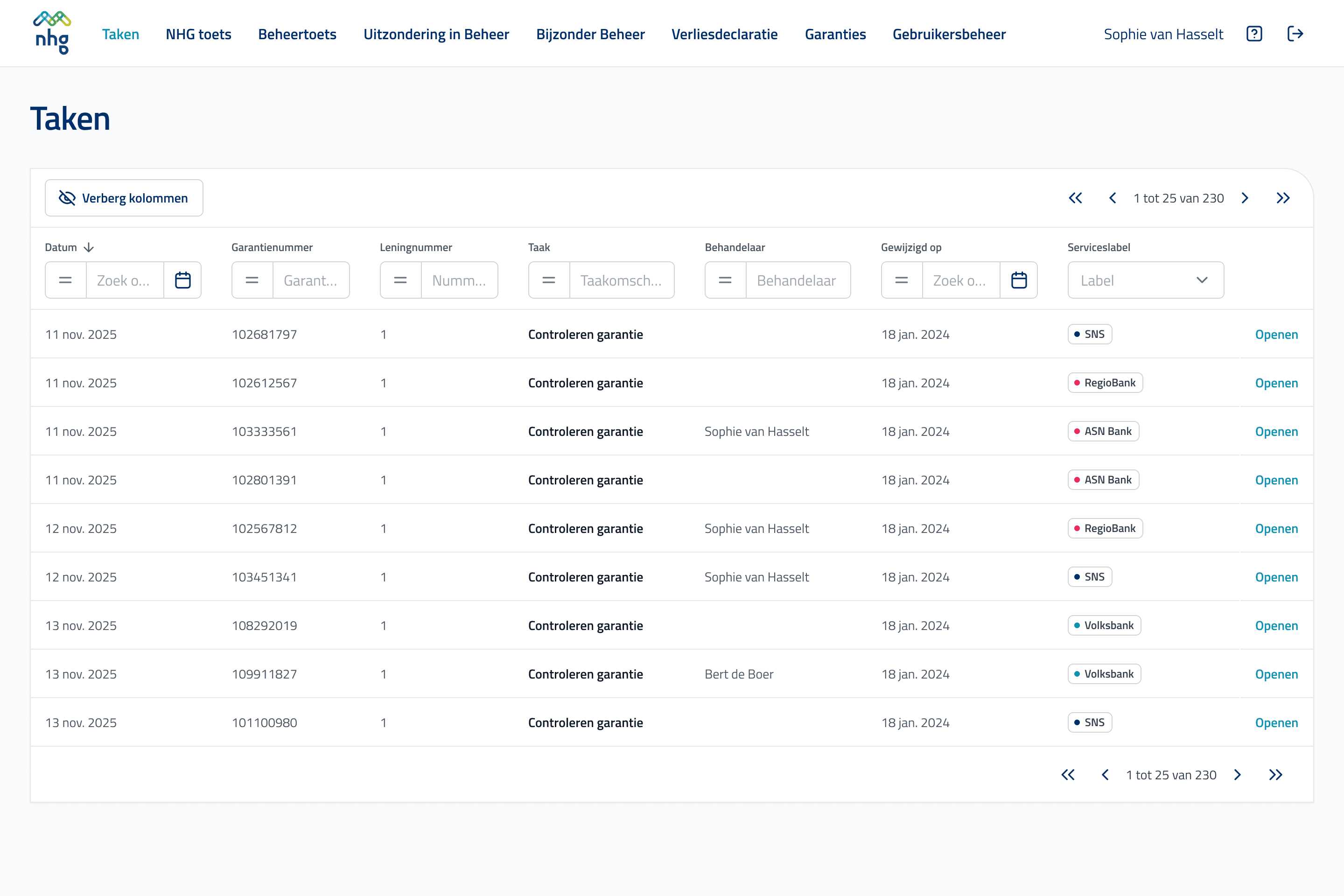Open the Verliesdeclaratie section
The width and height of the screenshot is (1344, 896).
coord(724,34)
